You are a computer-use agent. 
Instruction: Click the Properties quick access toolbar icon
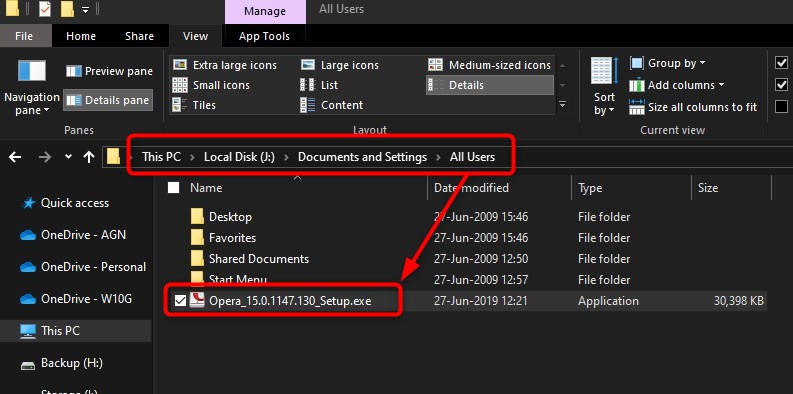pyautogui.click(x=45, y=9)
